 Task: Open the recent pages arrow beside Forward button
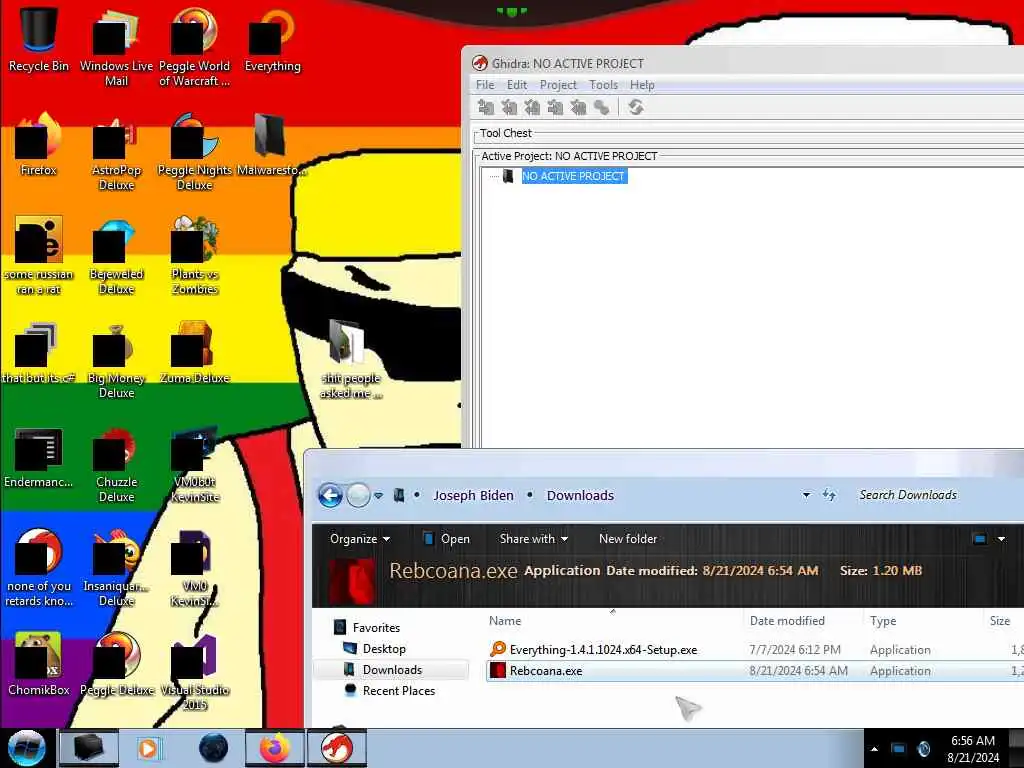coord(378,496)
